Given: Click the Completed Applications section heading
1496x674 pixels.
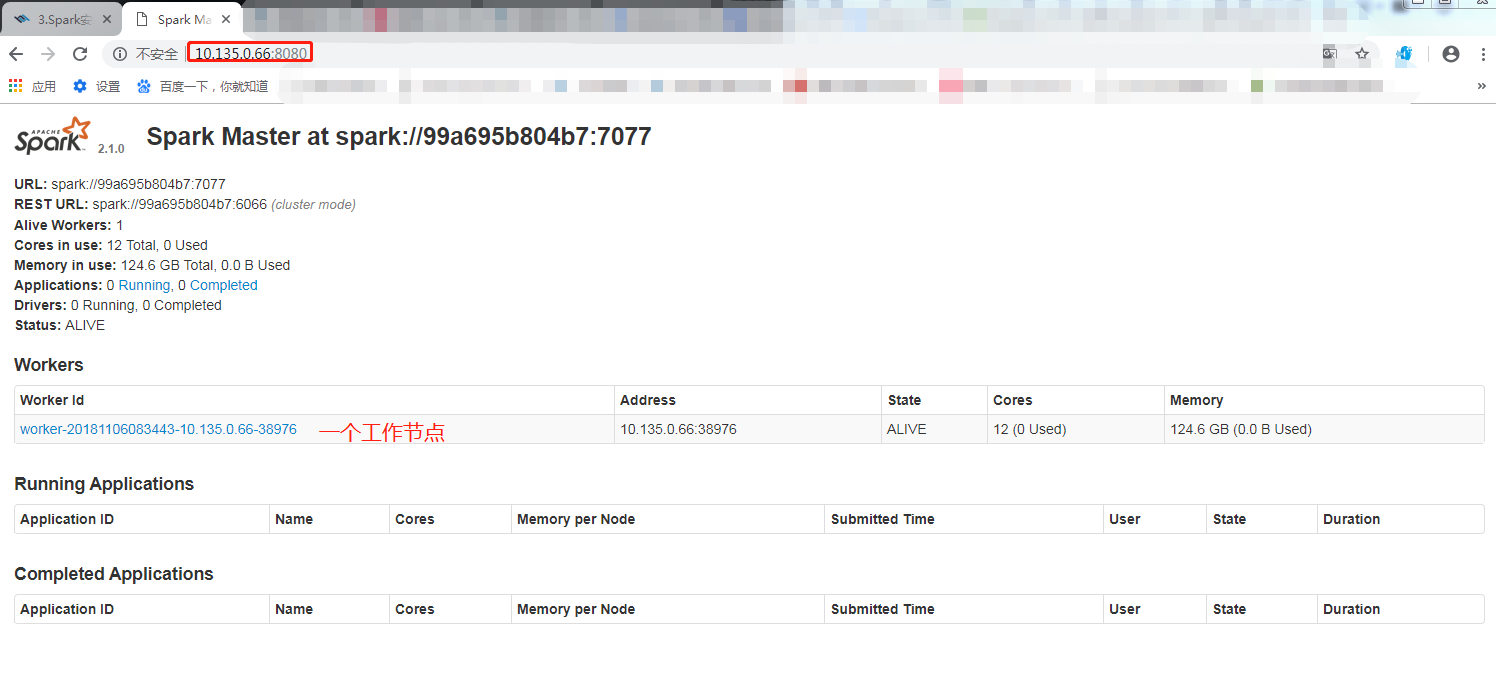Looking at the screenshot, I should pos(114,574).
